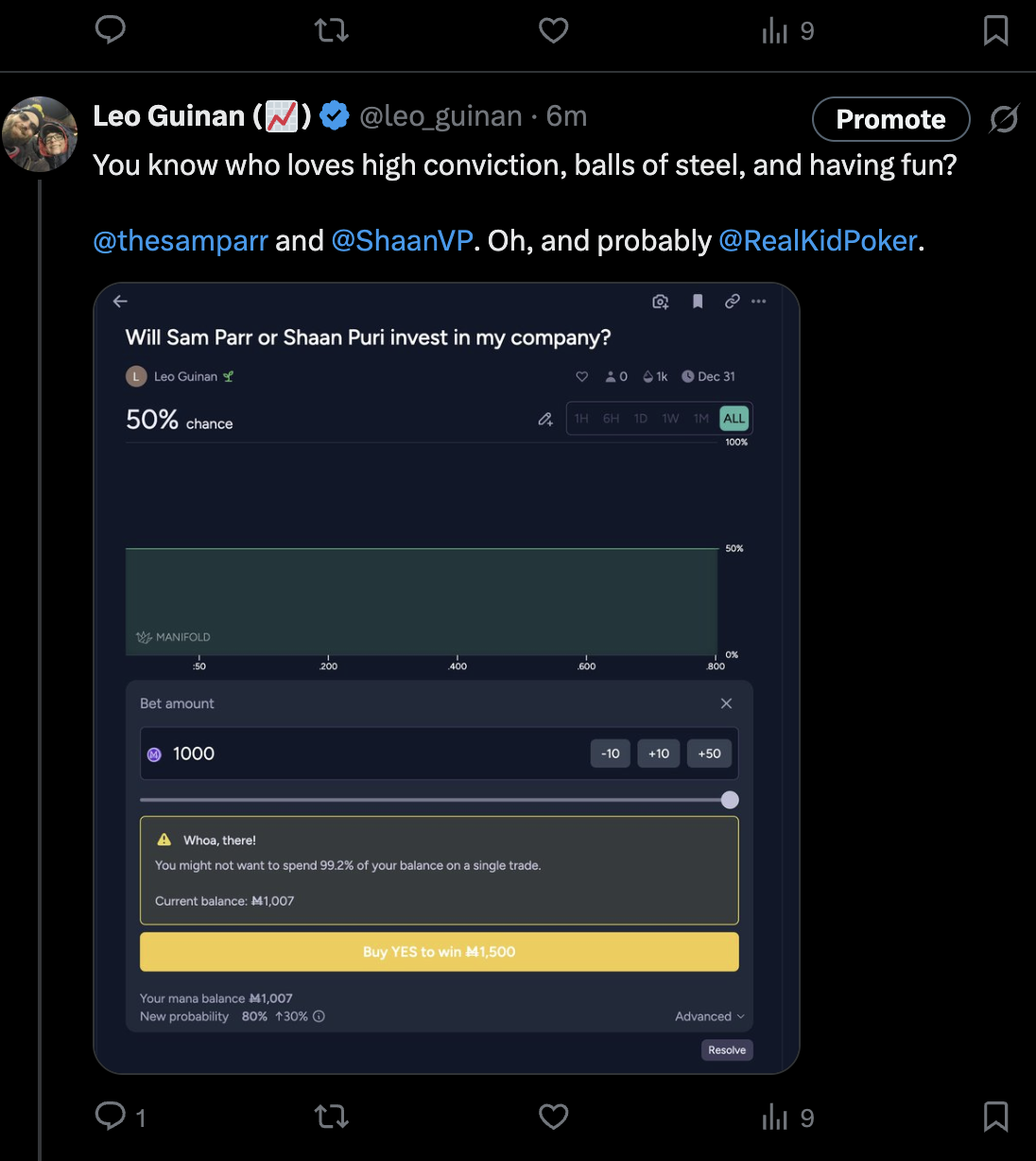Click the Promote button
Image resolution: width=1036 pixels, height=1161 pixels.
890,119
